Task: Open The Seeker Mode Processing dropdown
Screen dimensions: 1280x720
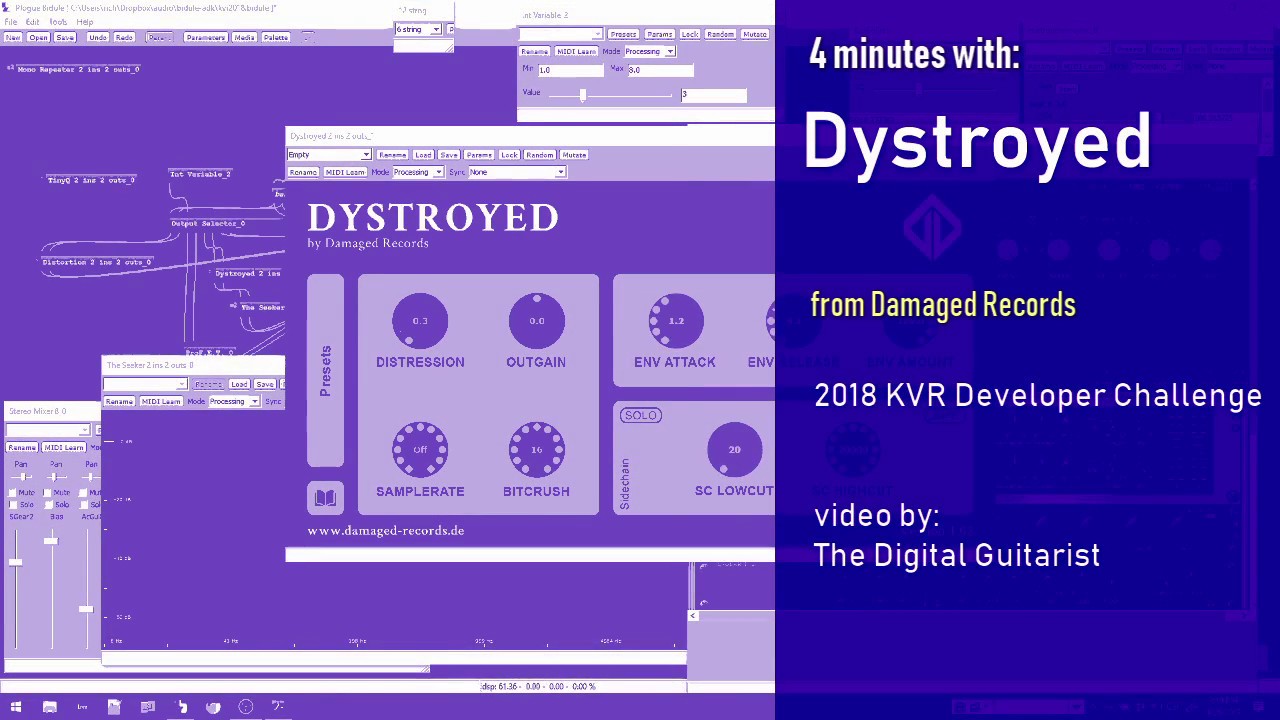Action: [234, 401]
